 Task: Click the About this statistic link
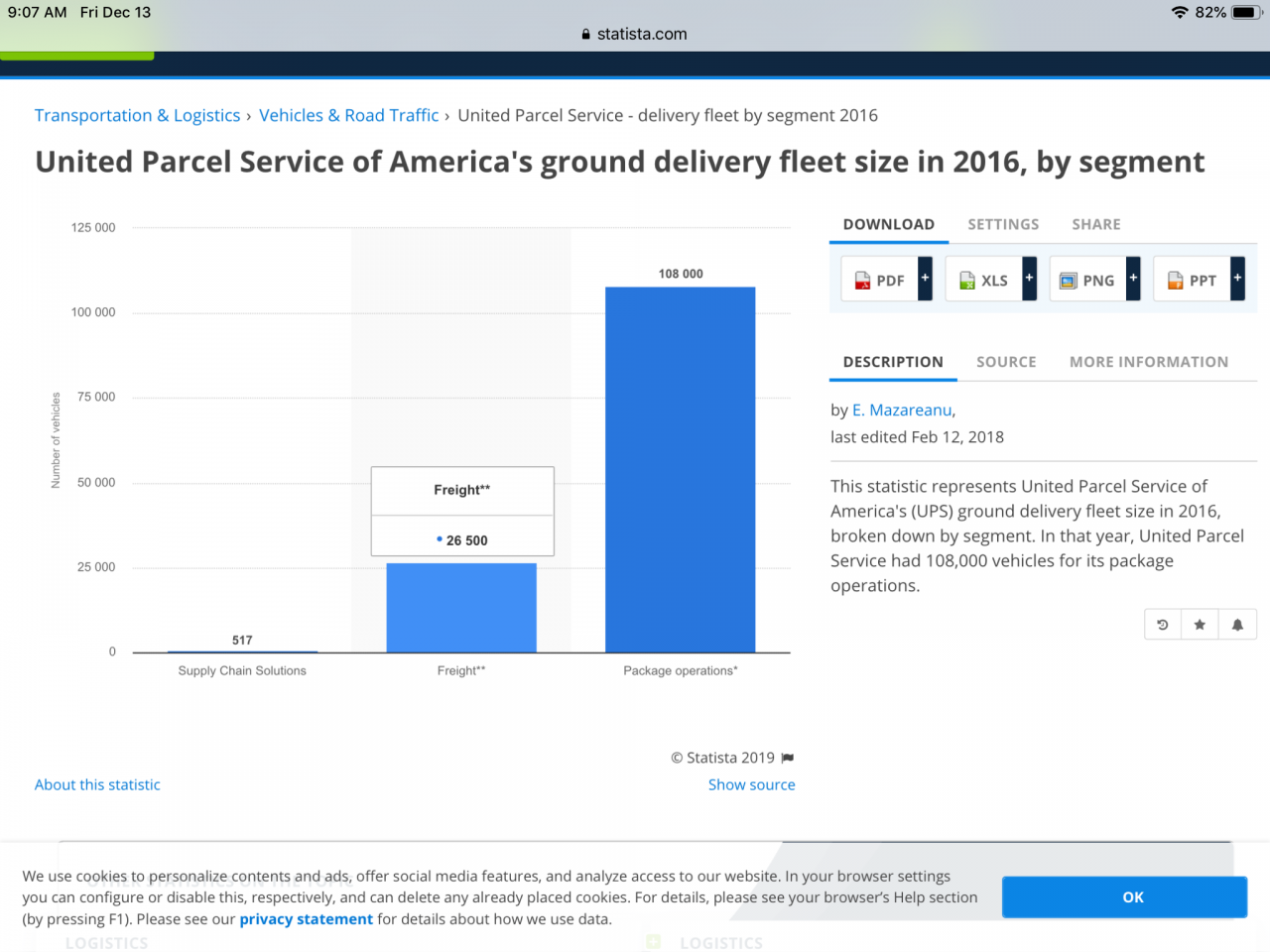click(x=97, y=784)
